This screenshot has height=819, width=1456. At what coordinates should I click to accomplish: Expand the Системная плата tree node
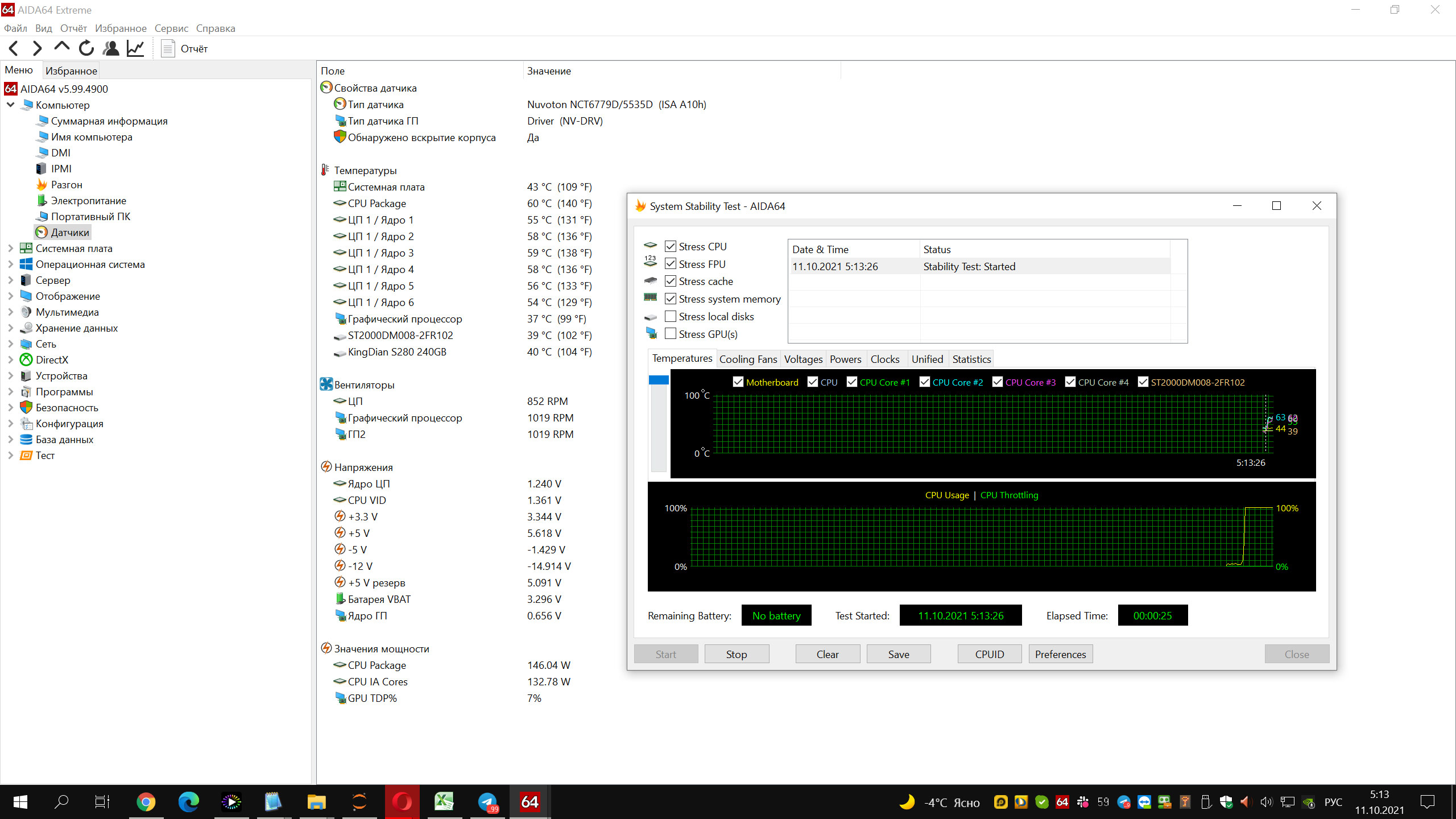(10, 249)
